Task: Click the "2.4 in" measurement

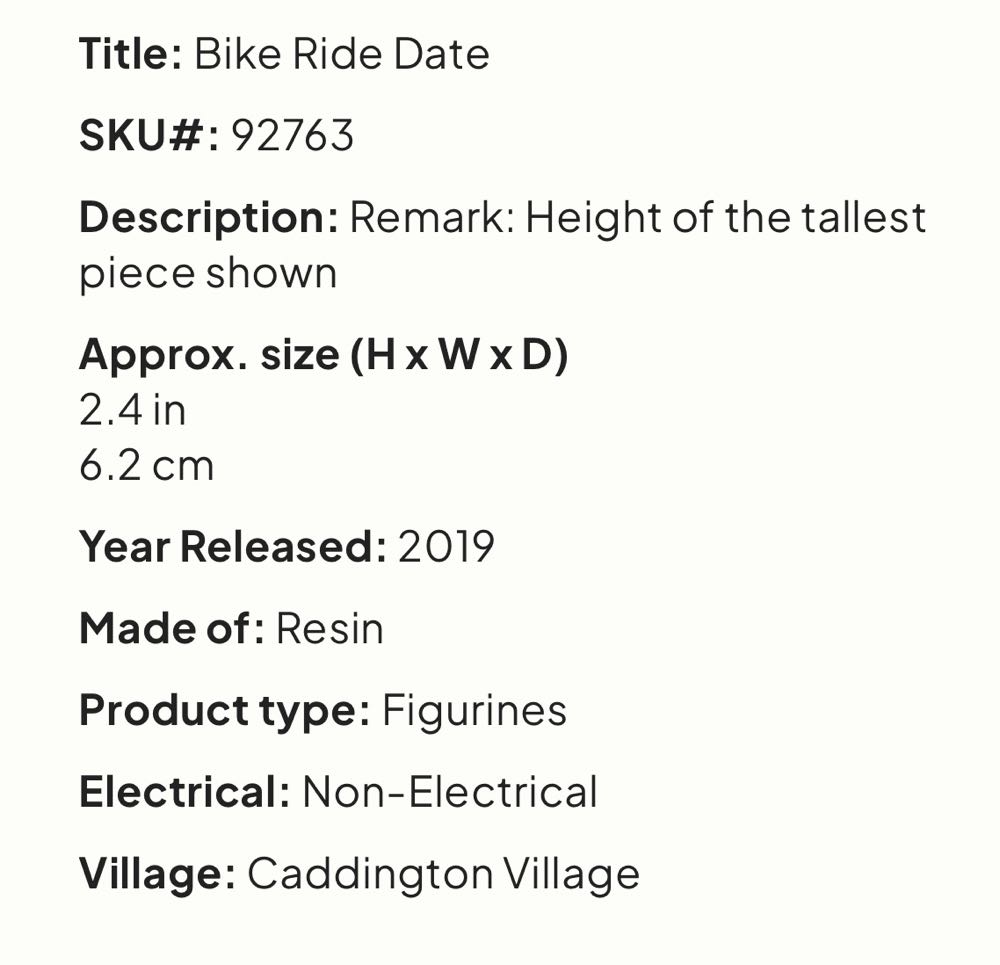Action: point(133,410)
